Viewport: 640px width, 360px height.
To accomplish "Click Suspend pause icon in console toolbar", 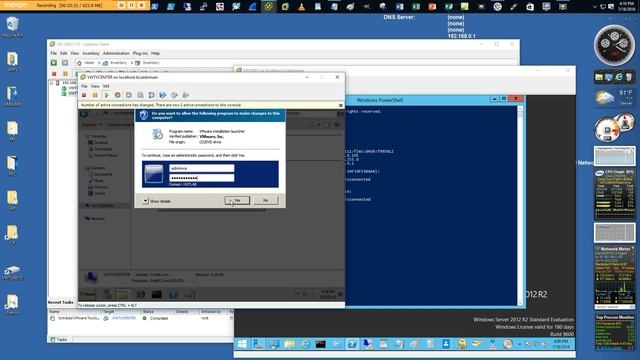I will [x=95, y=95].
